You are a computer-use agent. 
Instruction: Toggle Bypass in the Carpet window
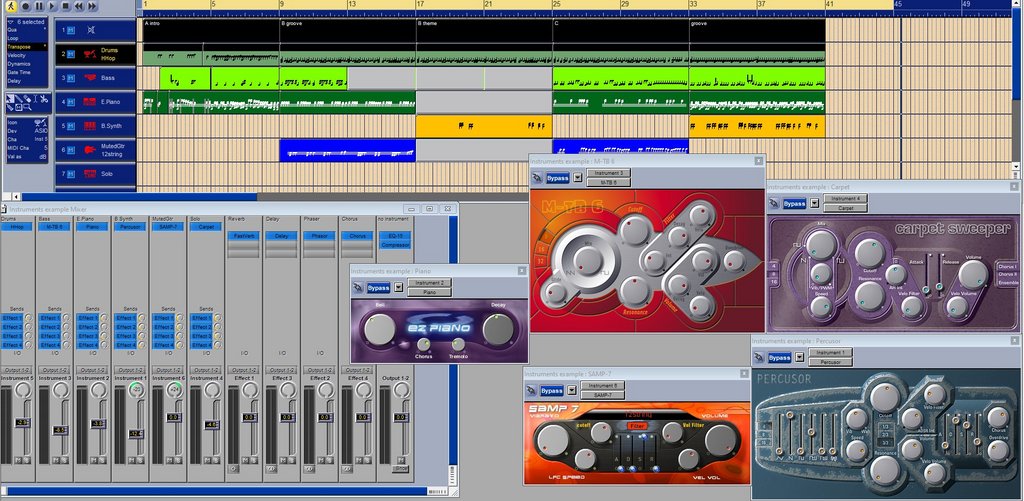coord(795,204)
